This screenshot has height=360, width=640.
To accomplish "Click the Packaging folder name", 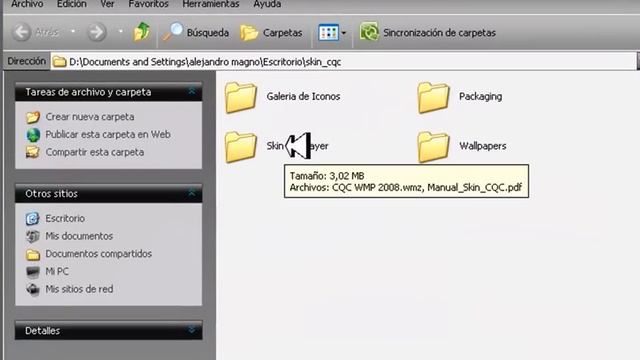I will tap(480, 97).
